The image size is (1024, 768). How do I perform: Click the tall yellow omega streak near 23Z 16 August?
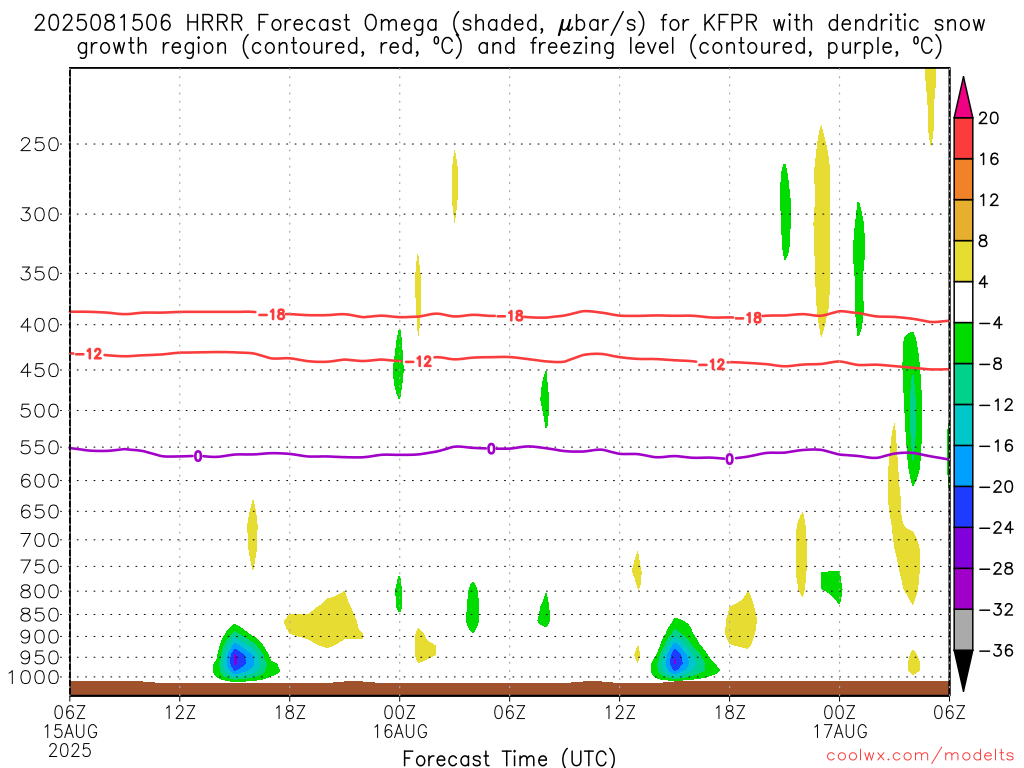(x=822, y=230)
